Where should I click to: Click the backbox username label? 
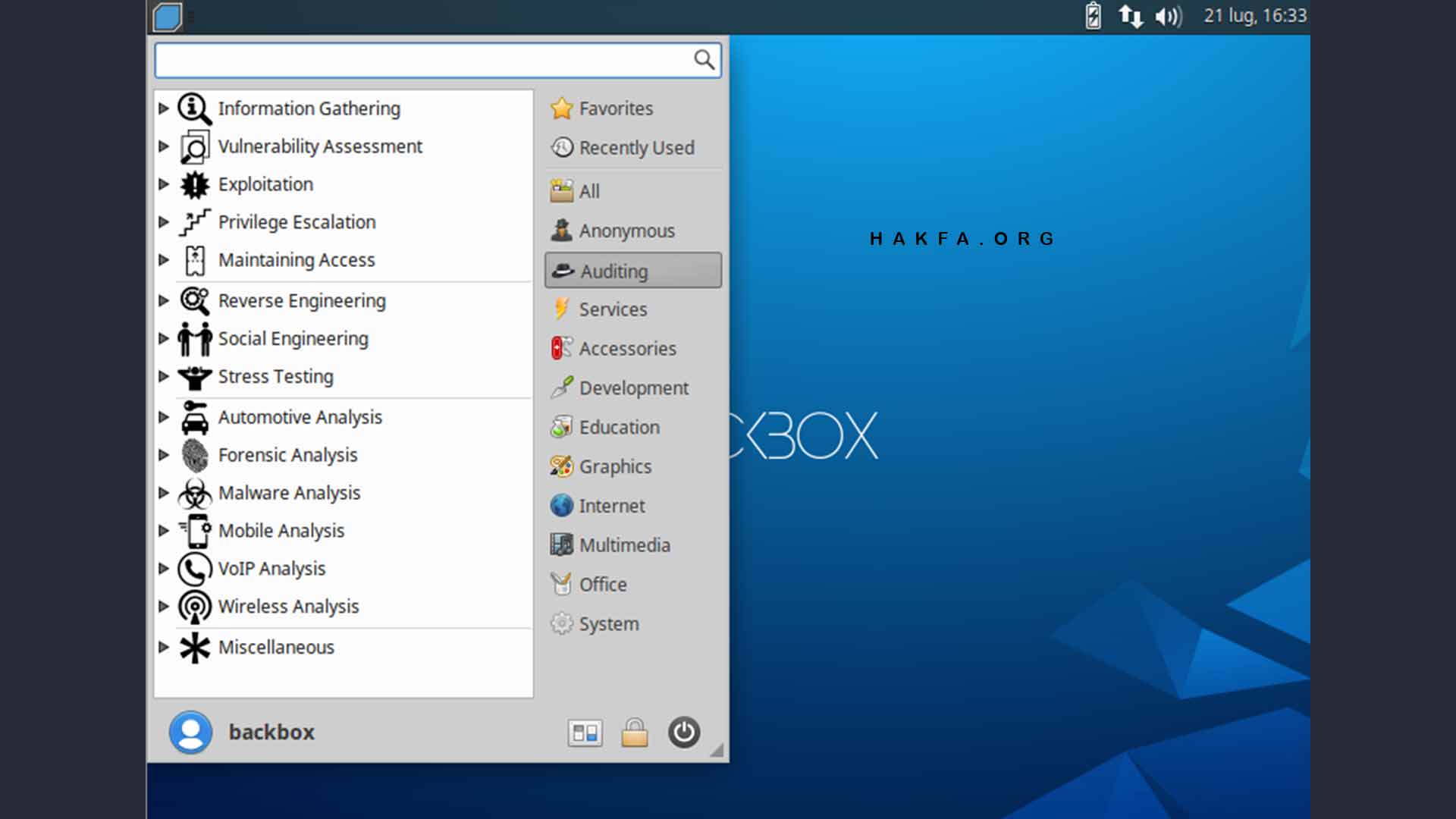click(271, 733)
